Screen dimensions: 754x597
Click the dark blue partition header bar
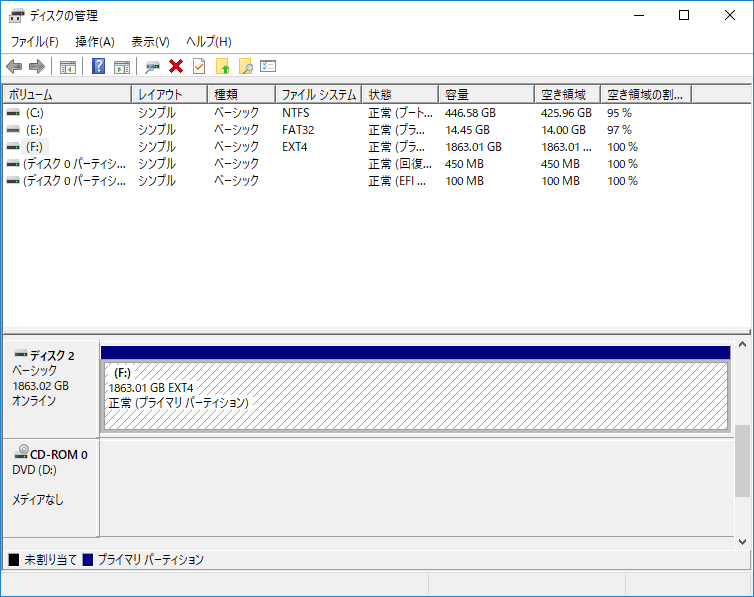click(x=415, y=353)
